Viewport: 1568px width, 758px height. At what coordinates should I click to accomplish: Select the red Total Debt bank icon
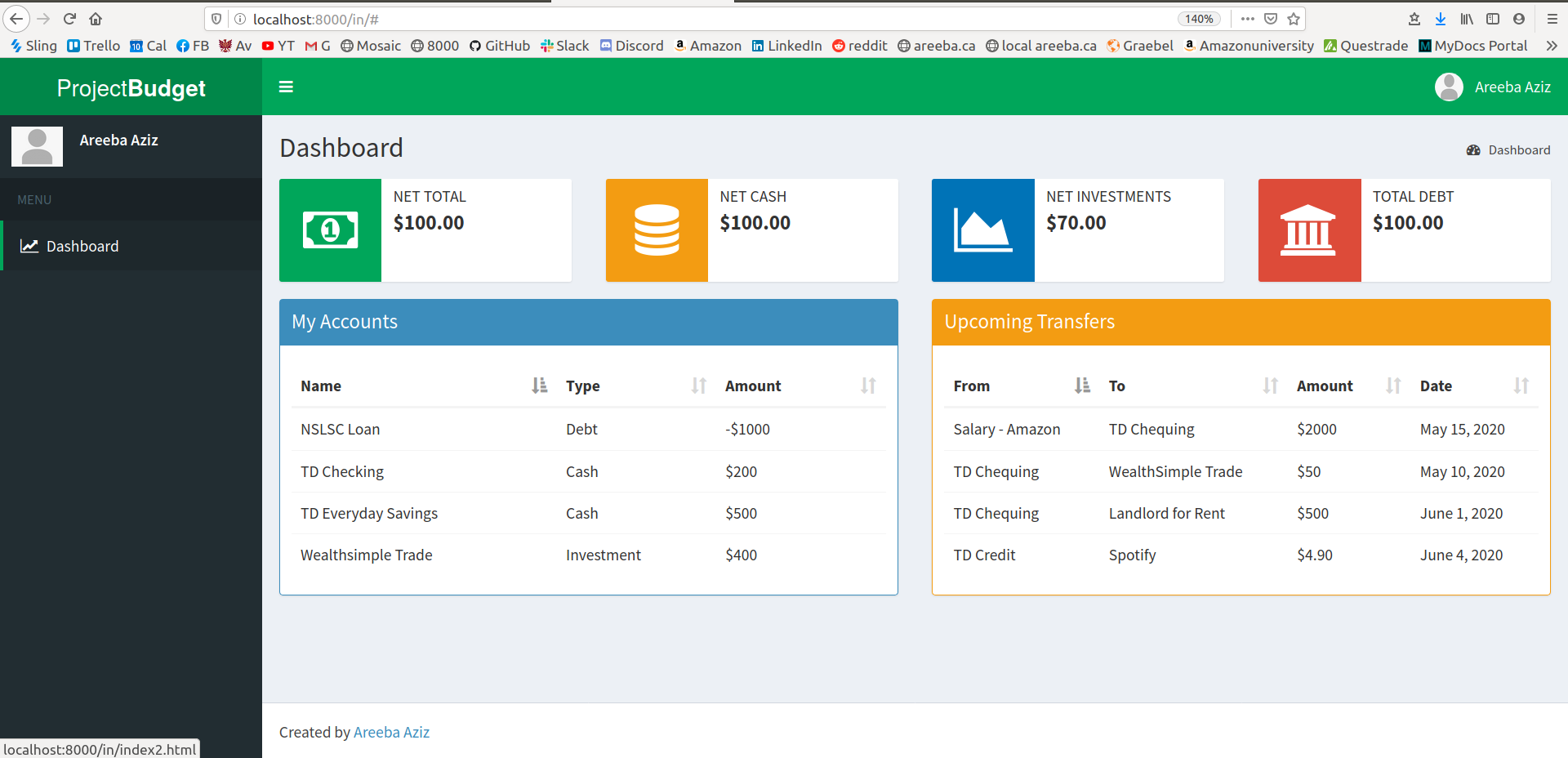[1309, 230]
